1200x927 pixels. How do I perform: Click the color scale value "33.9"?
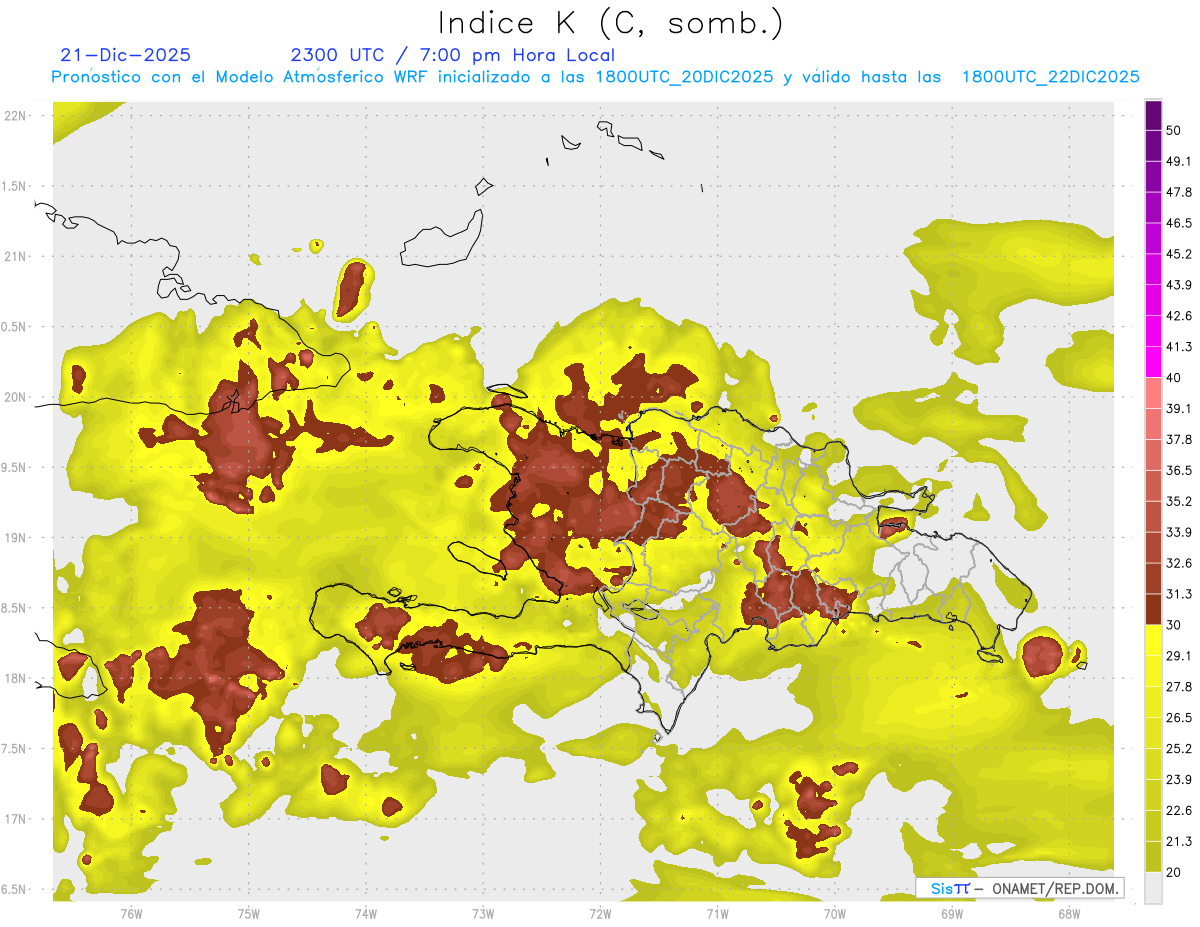click(x=1179, y=532)
